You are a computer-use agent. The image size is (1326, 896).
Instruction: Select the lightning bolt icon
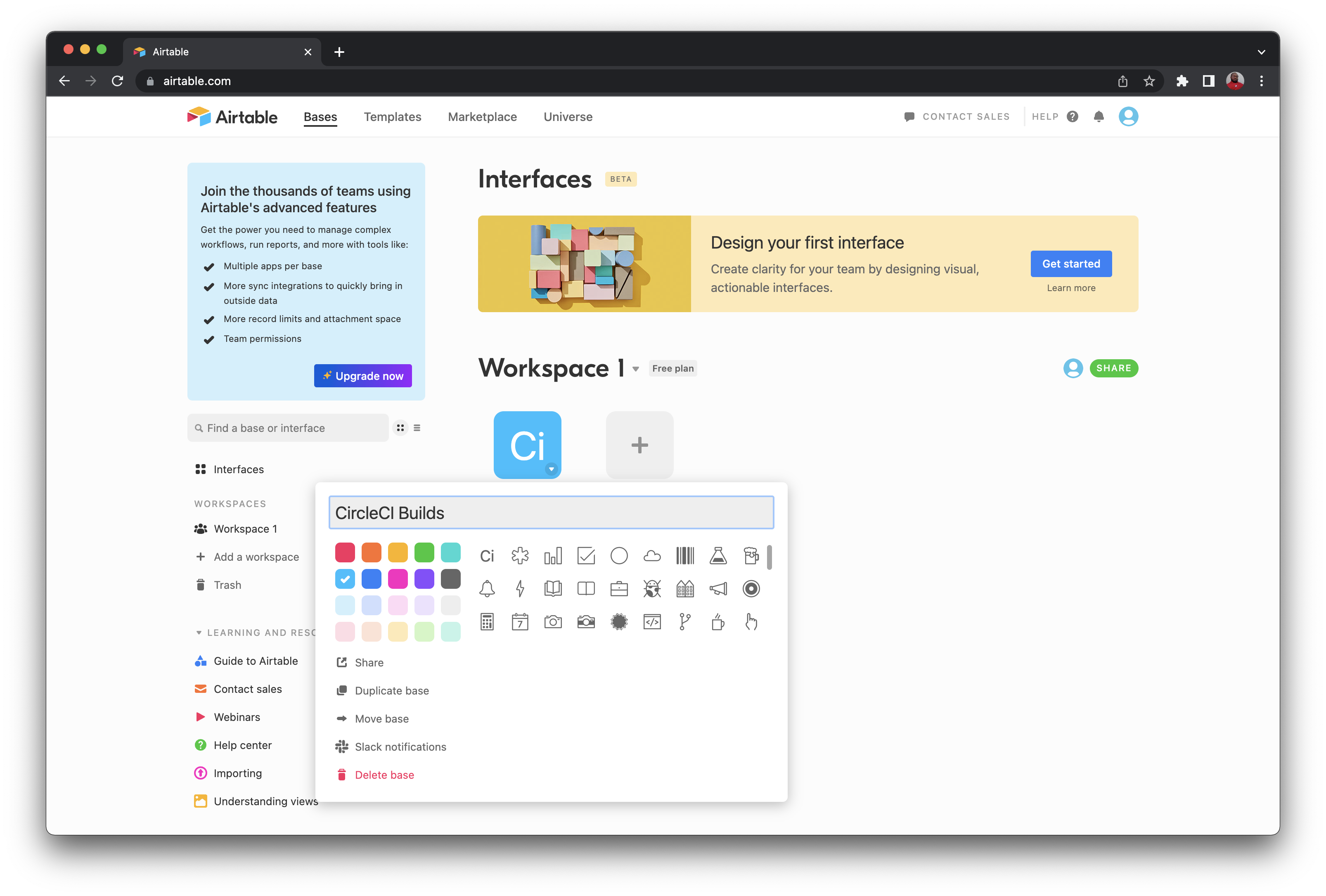[x=520, y=588]
